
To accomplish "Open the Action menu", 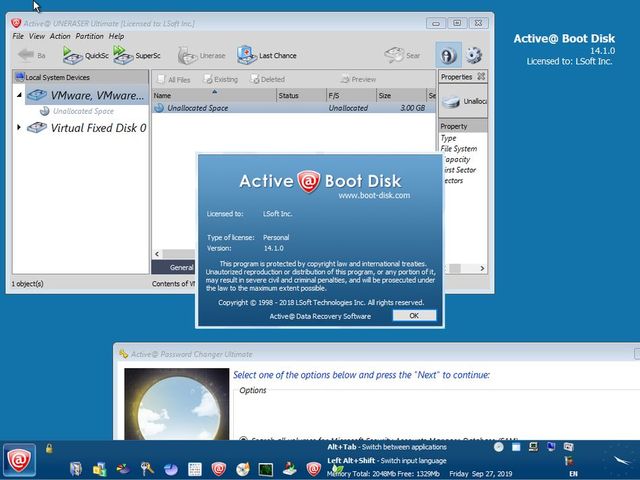I will click(60, 36).
